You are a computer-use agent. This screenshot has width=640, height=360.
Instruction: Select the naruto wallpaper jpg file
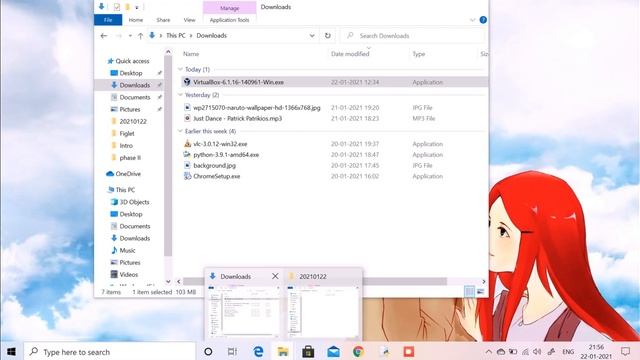click(256, 108)
